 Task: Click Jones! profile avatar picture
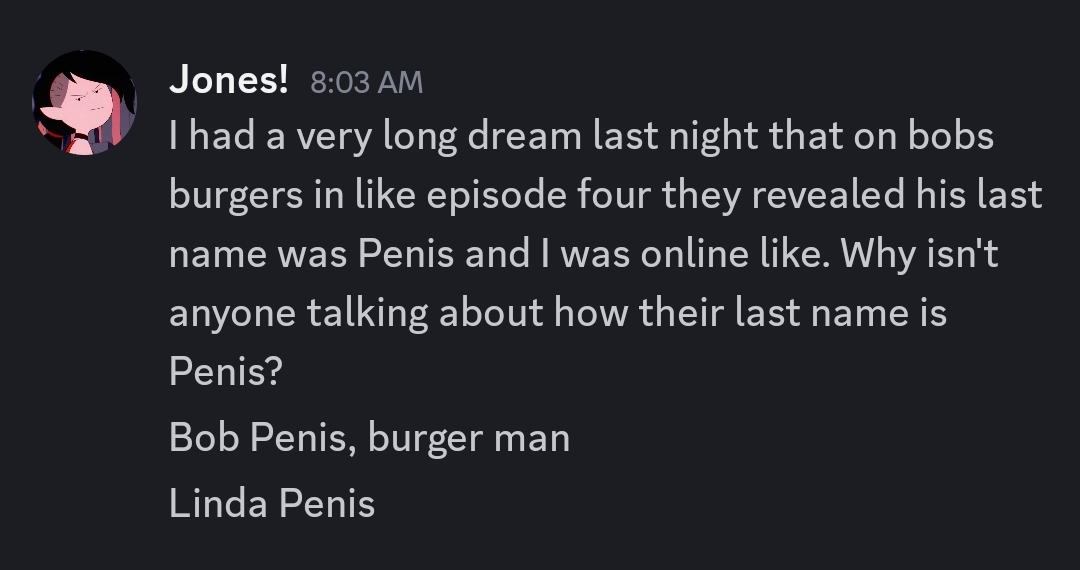(84, 103)
